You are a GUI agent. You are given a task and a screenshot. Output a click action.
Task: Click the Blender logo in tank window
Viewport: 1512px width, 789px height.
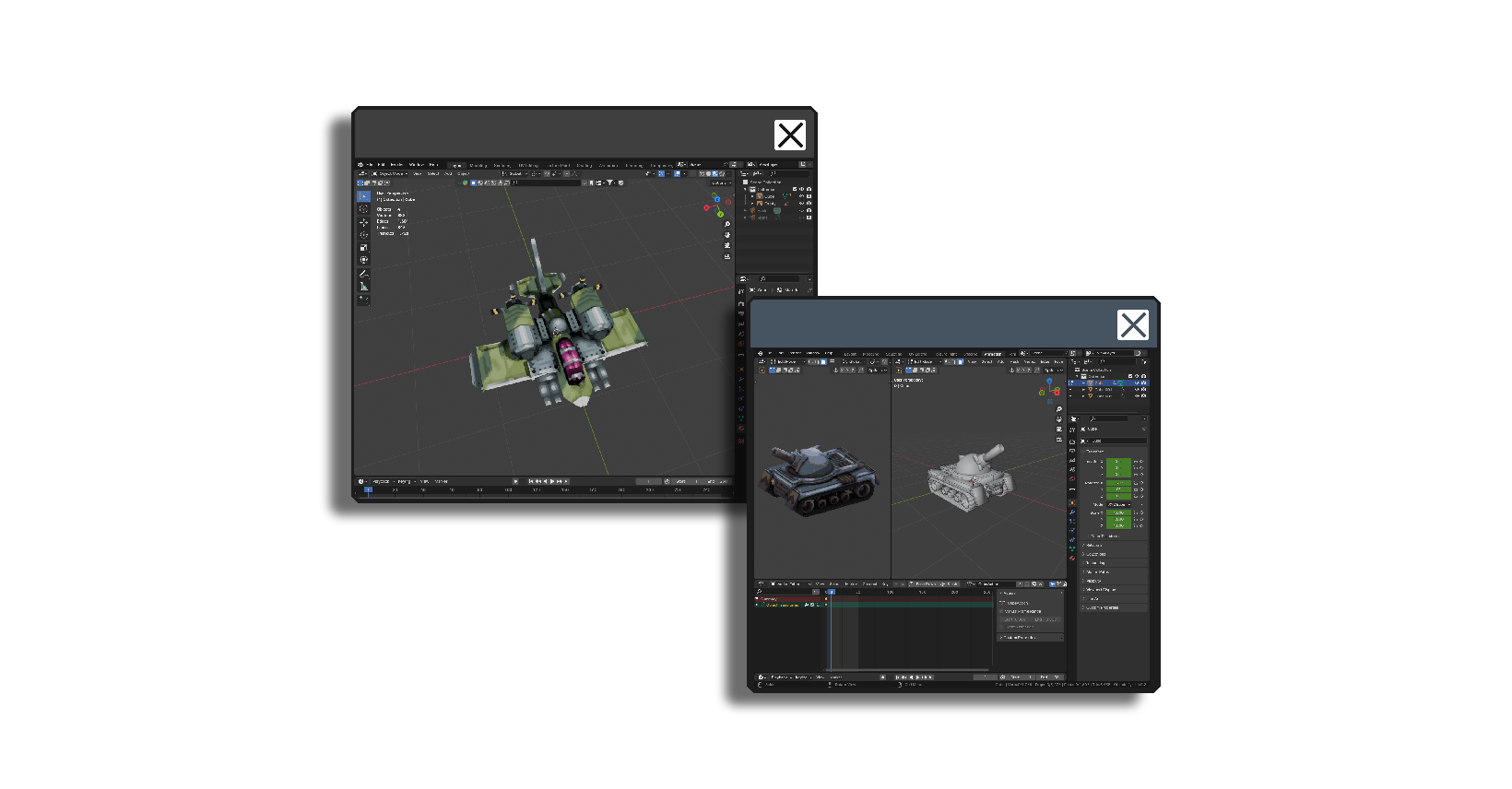[x=761, y=353]
